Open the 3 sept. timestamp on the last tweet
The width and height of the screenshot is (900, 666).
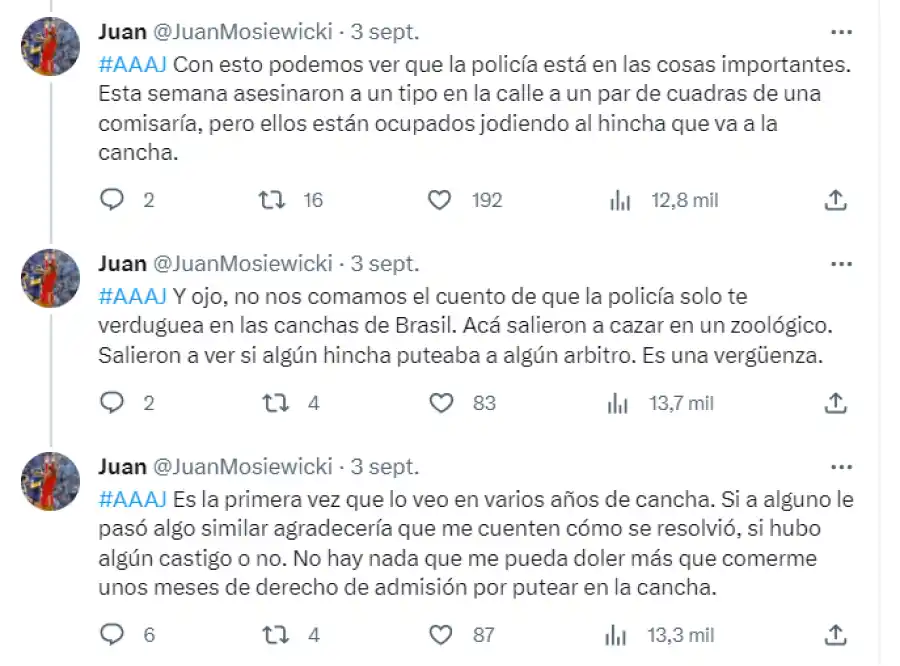coord(384,464)
